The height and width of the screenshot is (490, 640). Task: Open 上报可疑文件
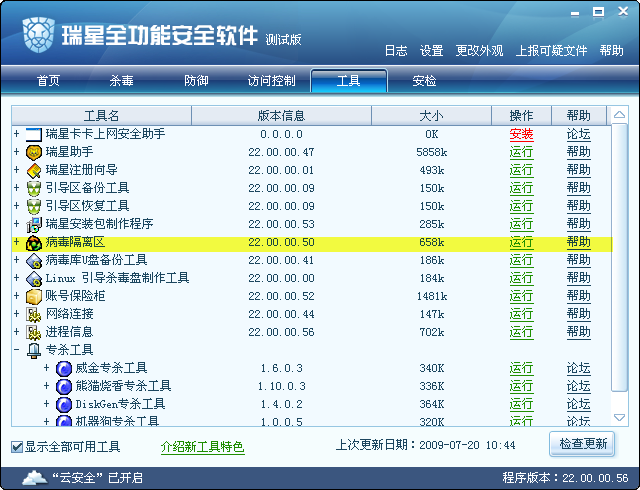551,51
